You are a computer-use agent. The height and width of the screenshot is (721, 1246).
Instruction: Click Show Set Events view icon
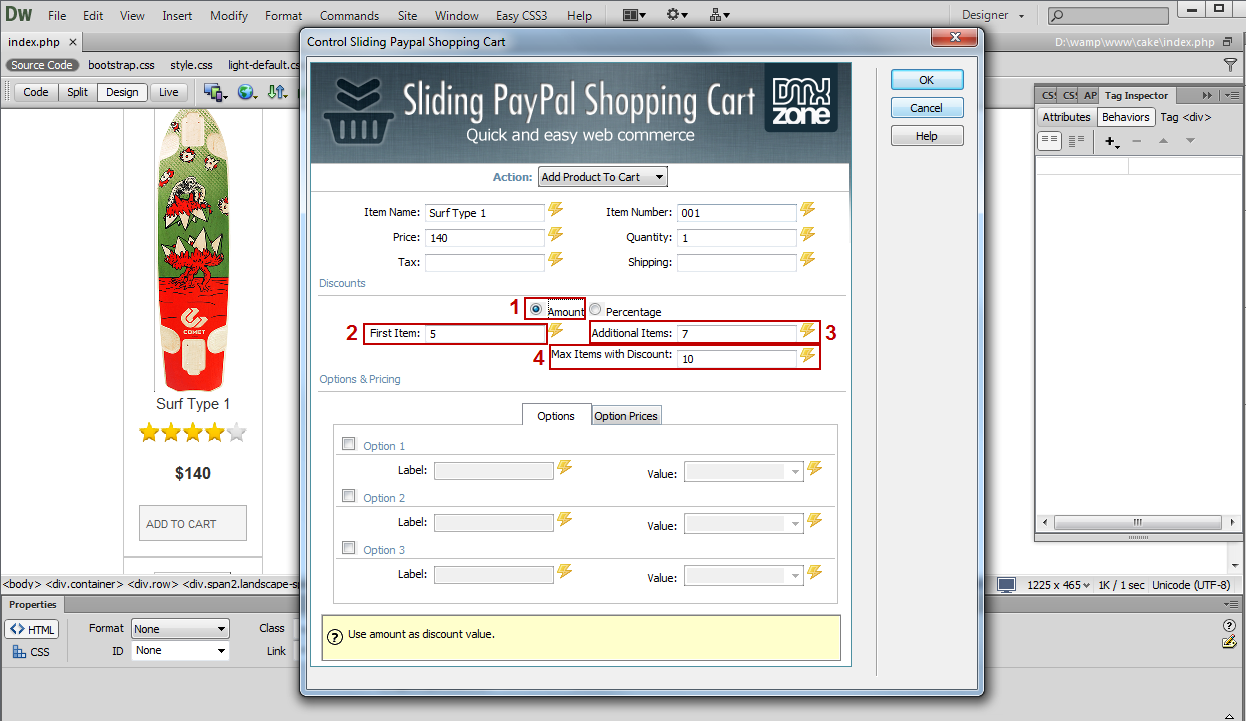click(1050, 141)
